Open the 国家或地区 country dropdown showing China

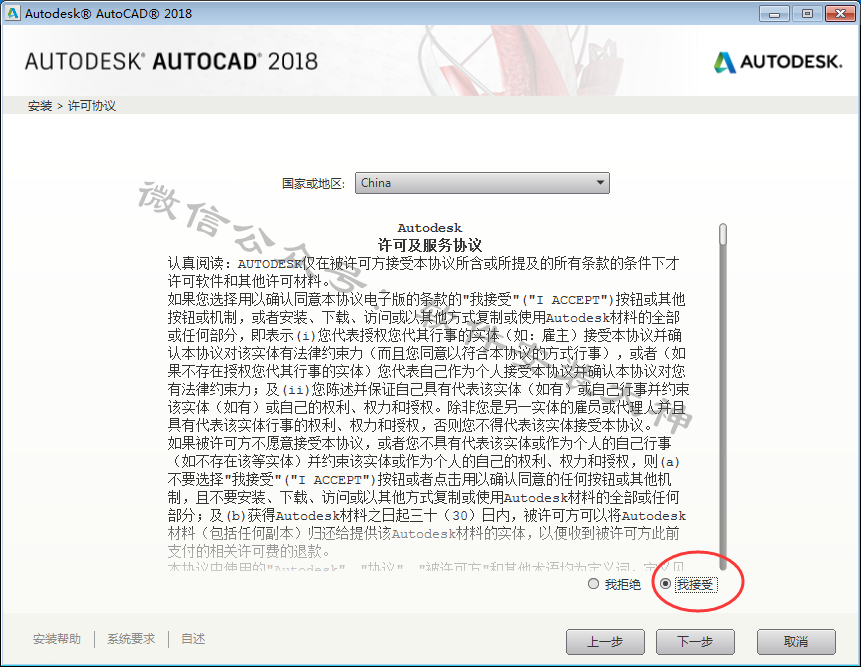click(x=482, y=183)
